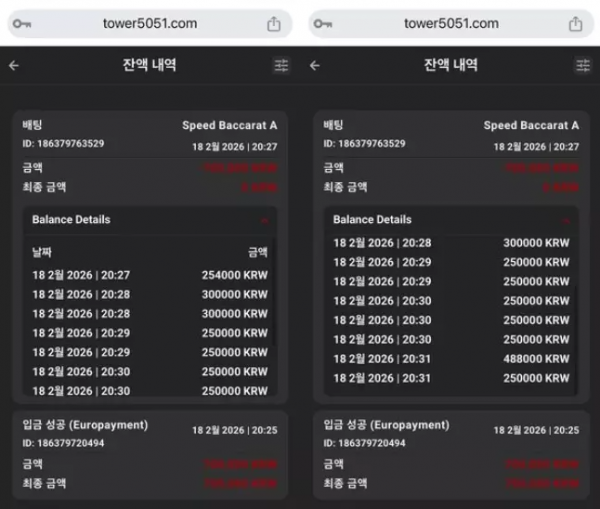
Task: Tap the key icon in left address bar
Action: [x=21, y=24]
